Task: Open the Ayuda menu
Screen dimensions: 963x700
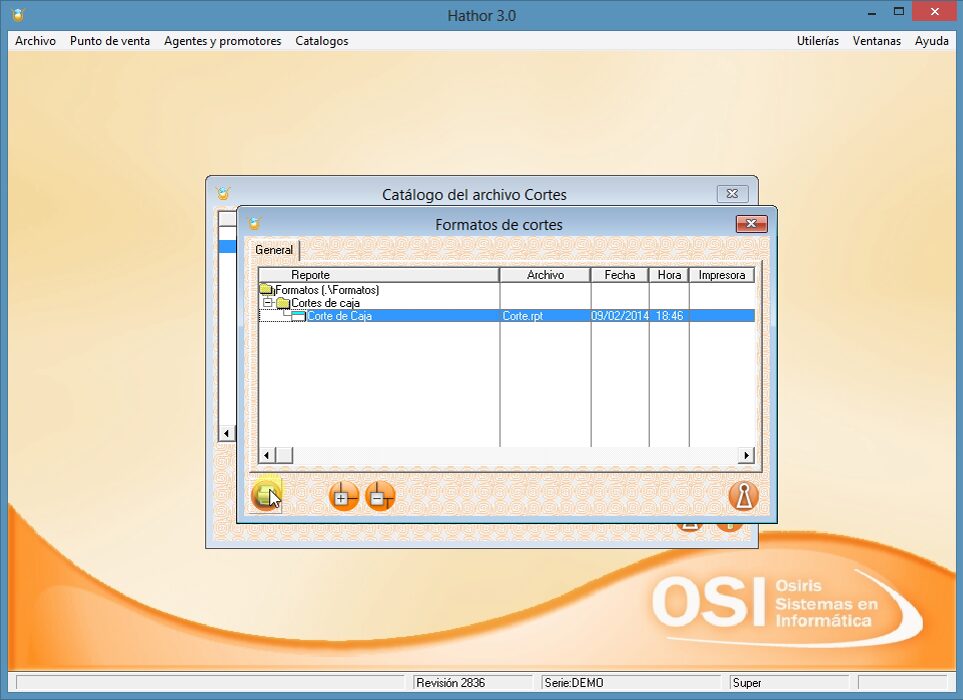Action: 932,41
